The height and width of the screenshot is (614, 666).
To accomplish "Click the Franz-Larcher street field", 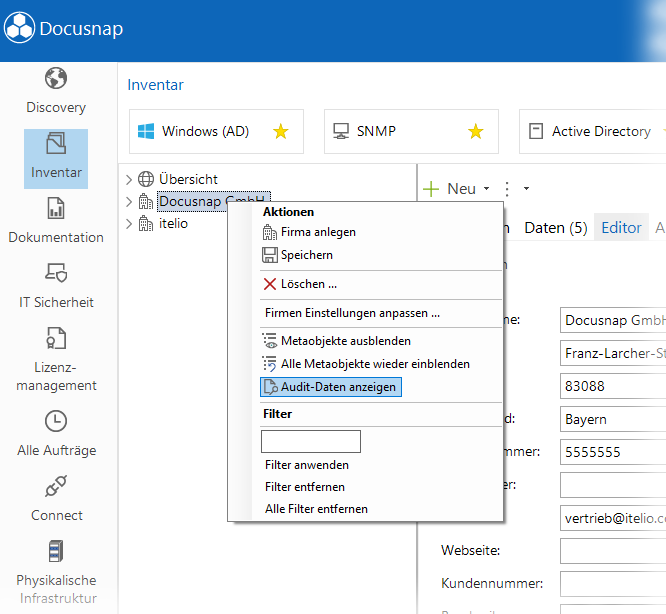I will click(x=613, y=353).
